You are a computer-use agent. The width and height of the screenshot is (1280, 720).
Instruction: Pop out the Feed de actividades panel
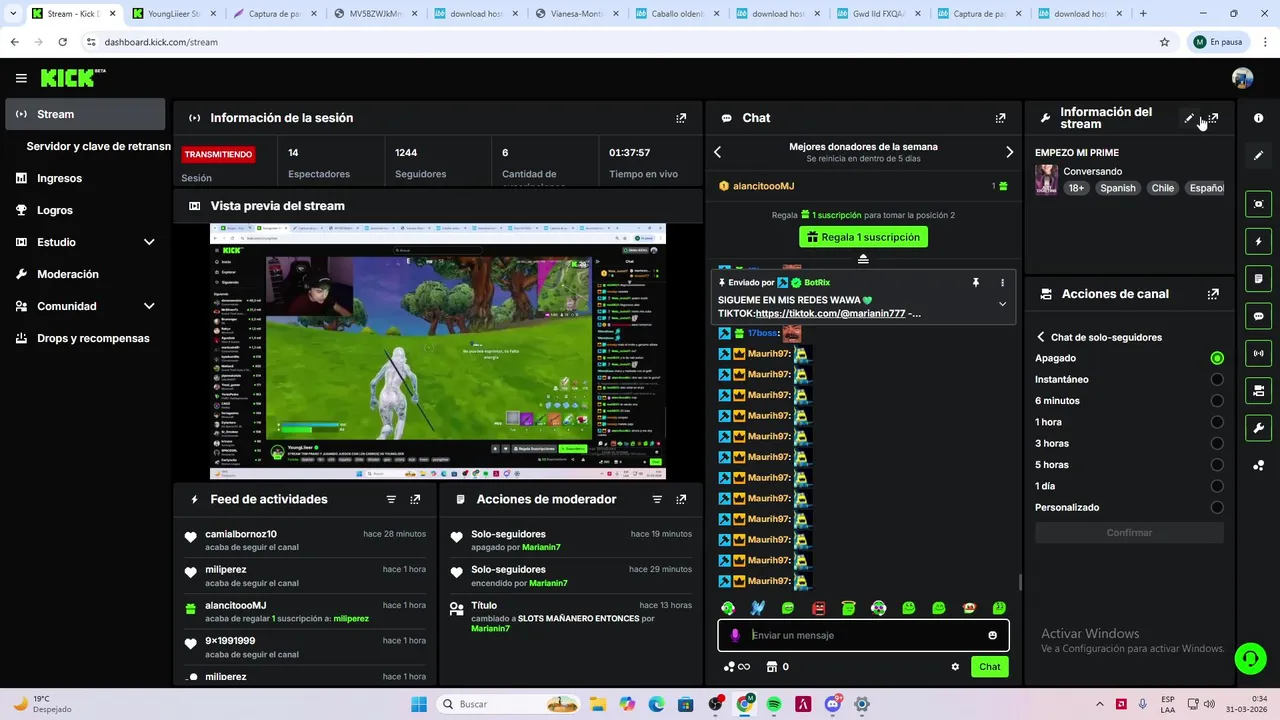pyautogui.click(x=415, y=499)
